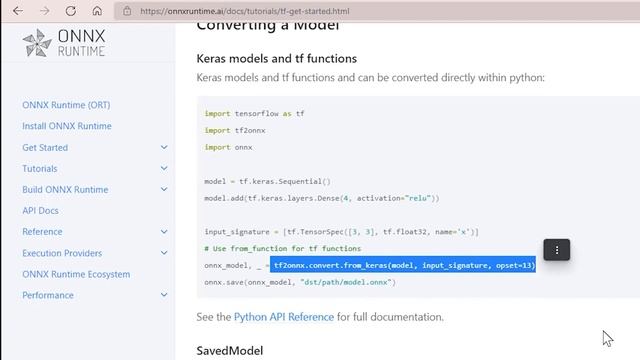The image size is (640, 360).
Task: Open the Get Started sidebar link
Action: click(45, 148)
